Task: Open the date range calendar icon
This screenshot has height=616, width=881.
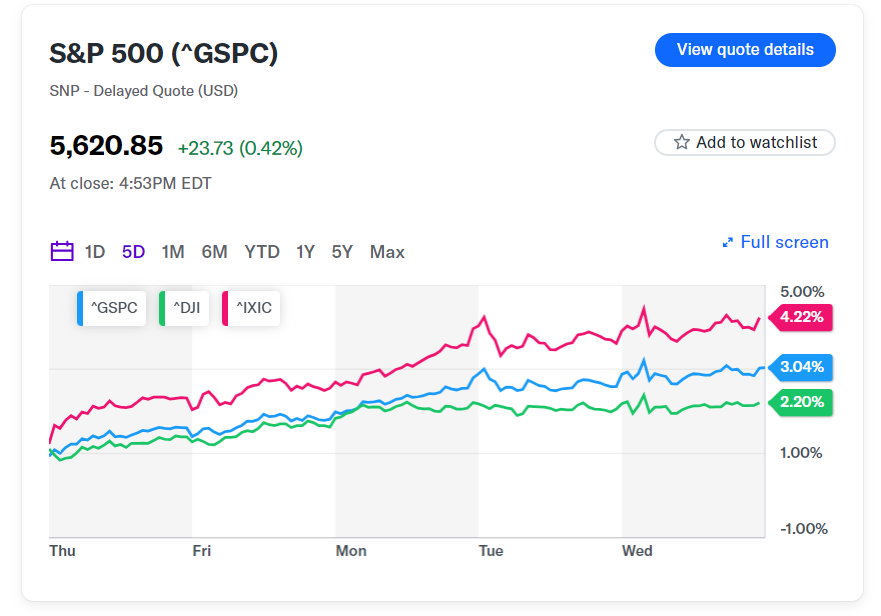Action: point(62,252)
